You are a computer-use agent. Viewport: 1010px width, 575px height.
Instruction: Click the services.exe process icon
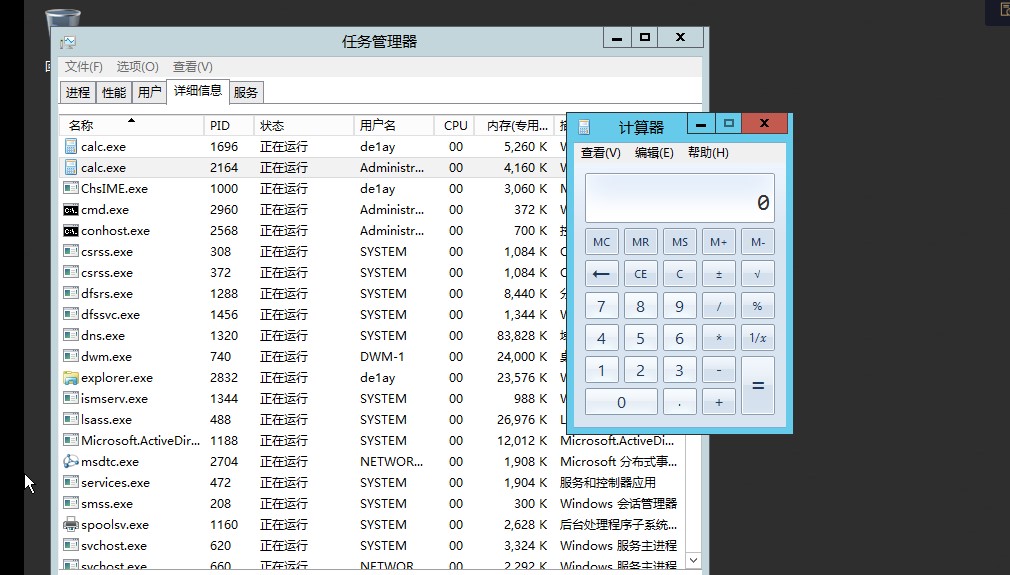[x=71, y=483]
